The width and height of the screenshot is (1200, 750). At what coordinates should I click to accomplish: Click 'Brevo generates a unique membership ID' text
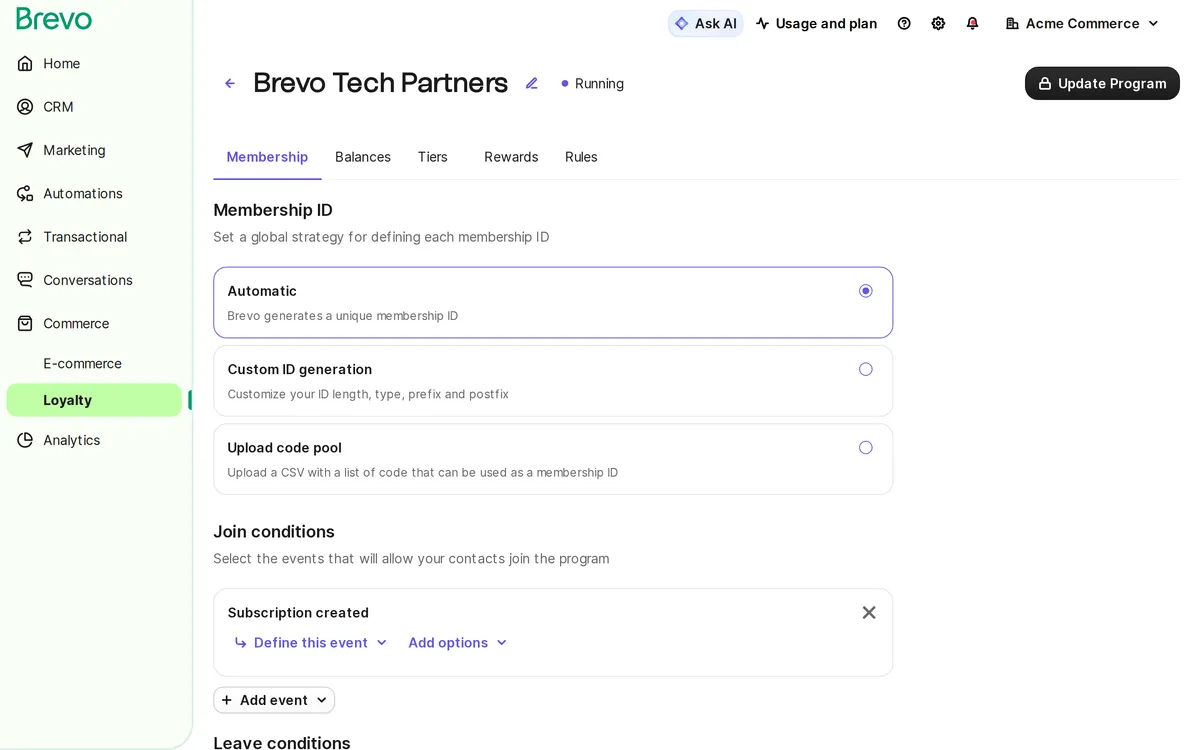pyautogui.click(x=343, y=316)
